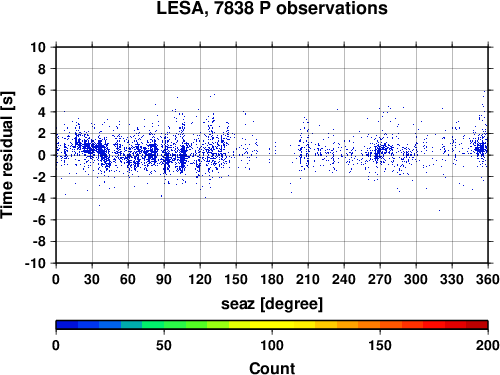Click the colorbar tick label 100

point(272,345)
